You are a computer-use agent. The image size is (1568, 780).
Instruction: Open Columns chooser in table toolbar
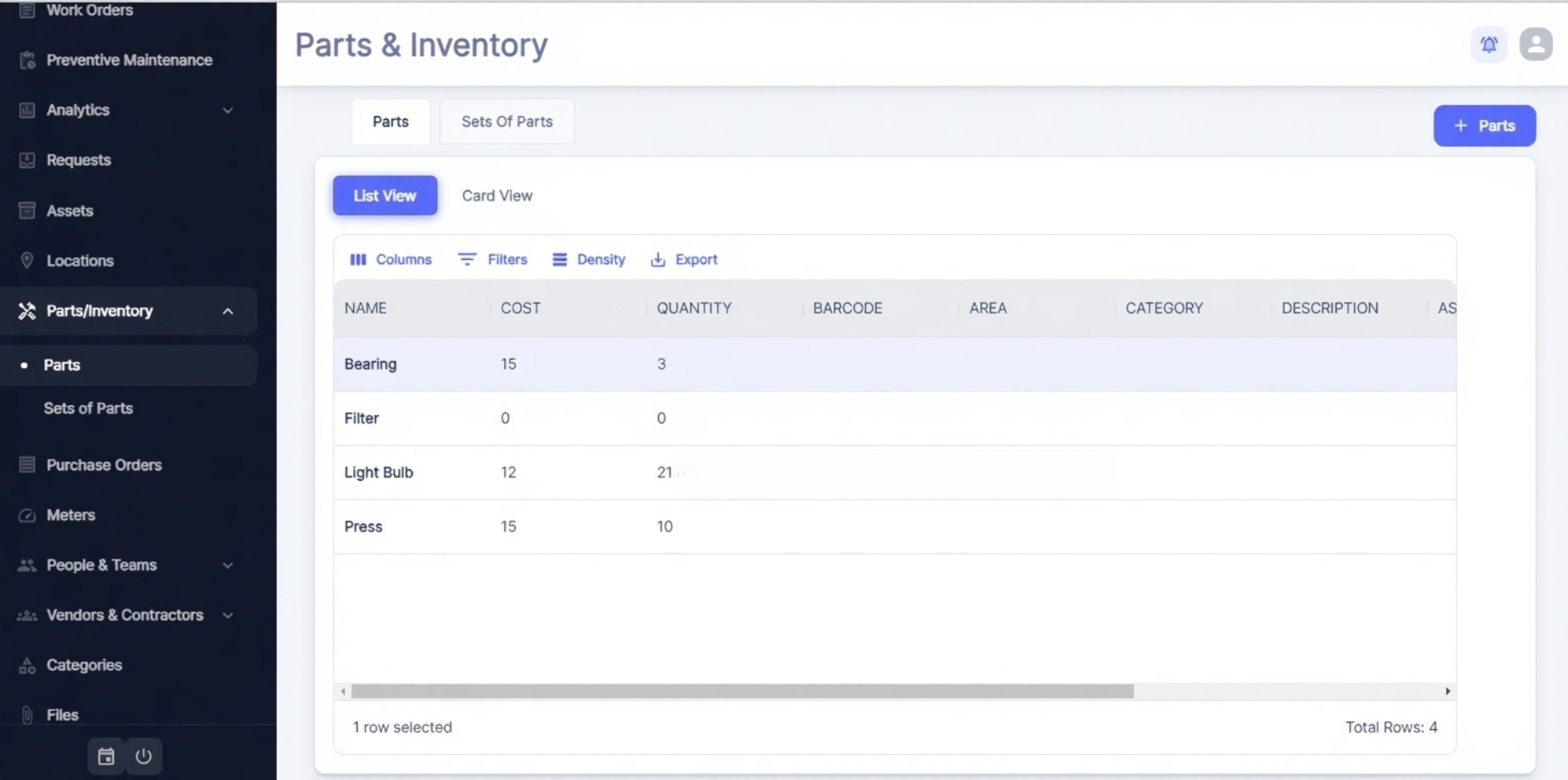coord(391,259)
